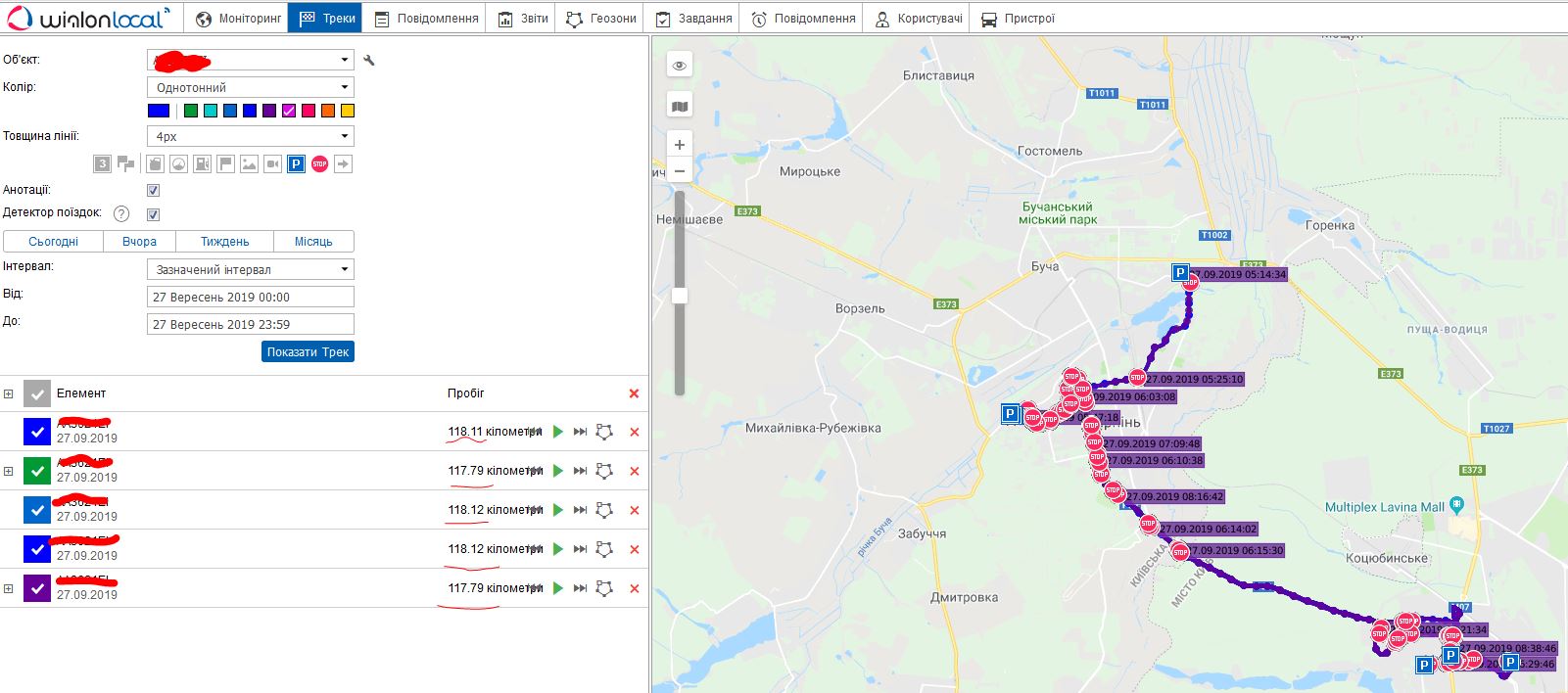Click the map layers icon on map

(679, 106)
